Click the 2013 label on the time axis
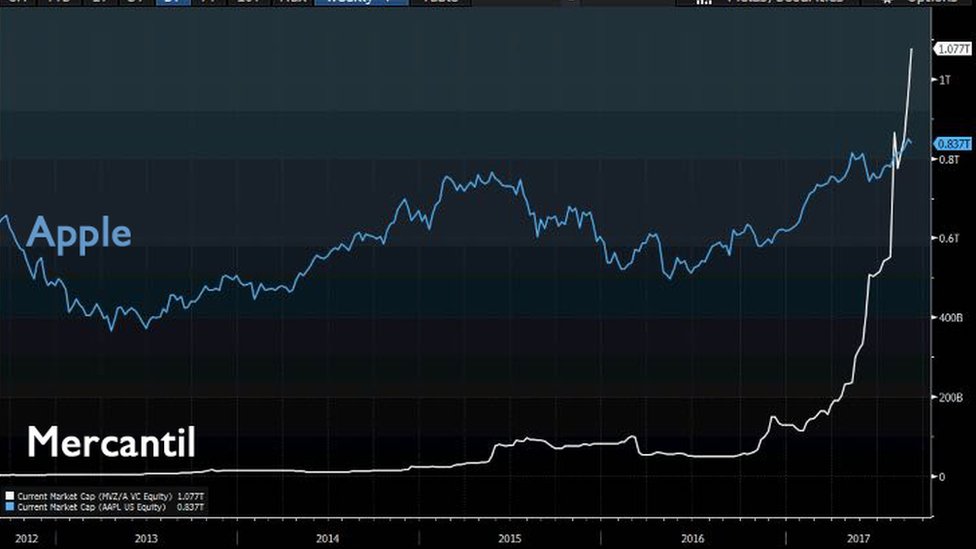This screenshot has height=549, width=976. click(146, 538)
